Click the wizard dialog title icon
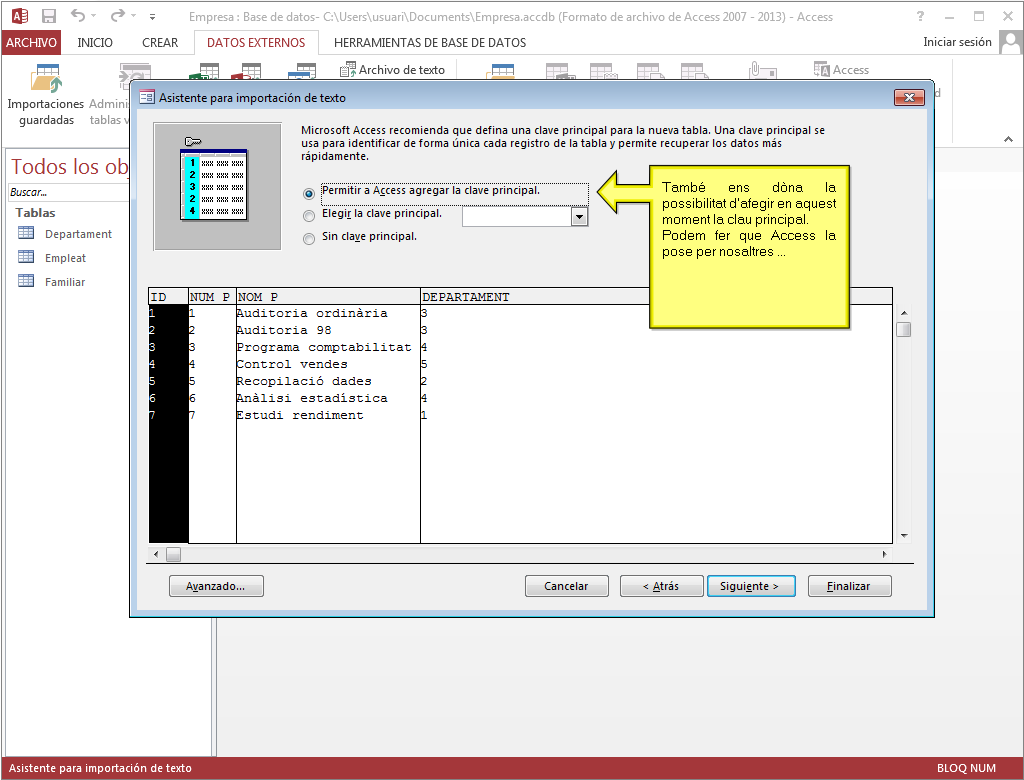Screen dimensions: 1024x780 tap(147, 97)
